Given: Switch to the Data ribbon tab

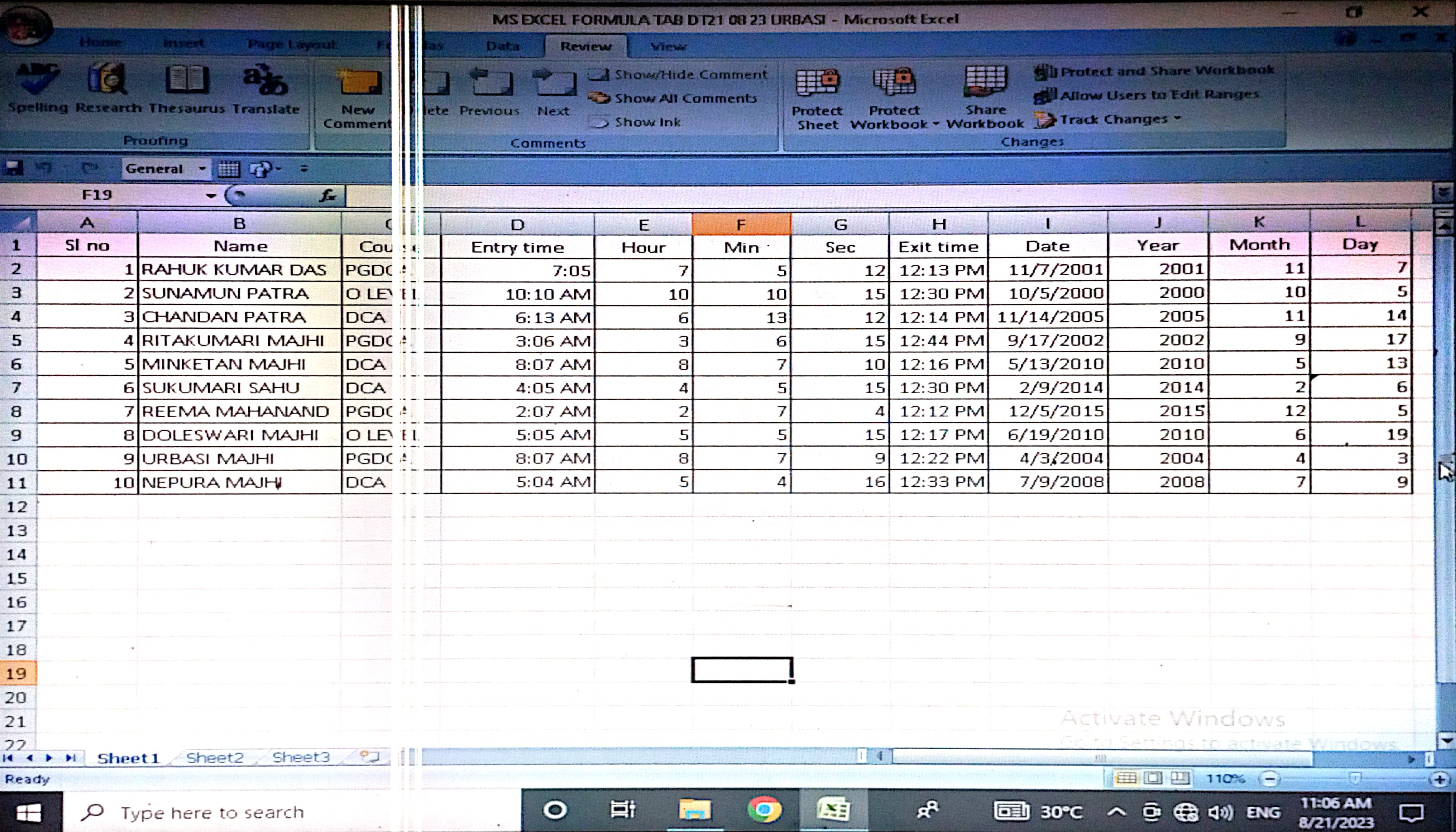Looking at the screenshot, I should 503,46.
